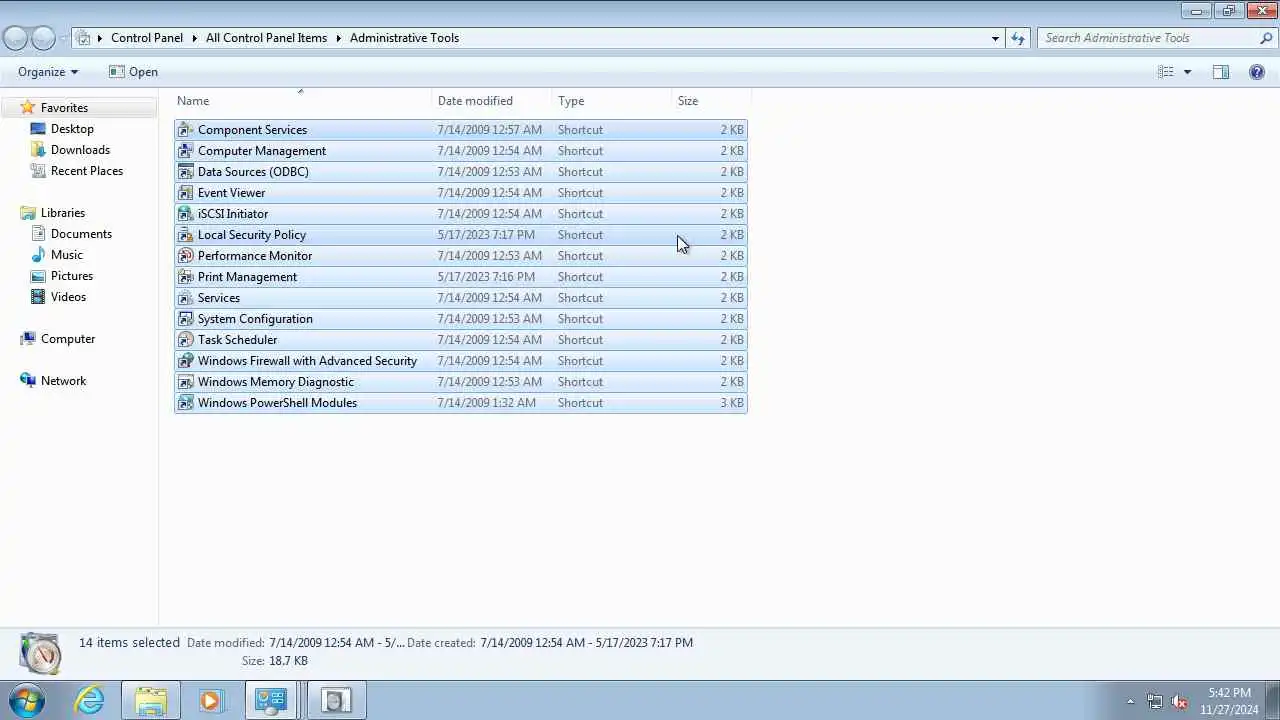The image size is (1280, 720).
Task: Select the Local Security Policy icon
Action: (x=185, y=235)
